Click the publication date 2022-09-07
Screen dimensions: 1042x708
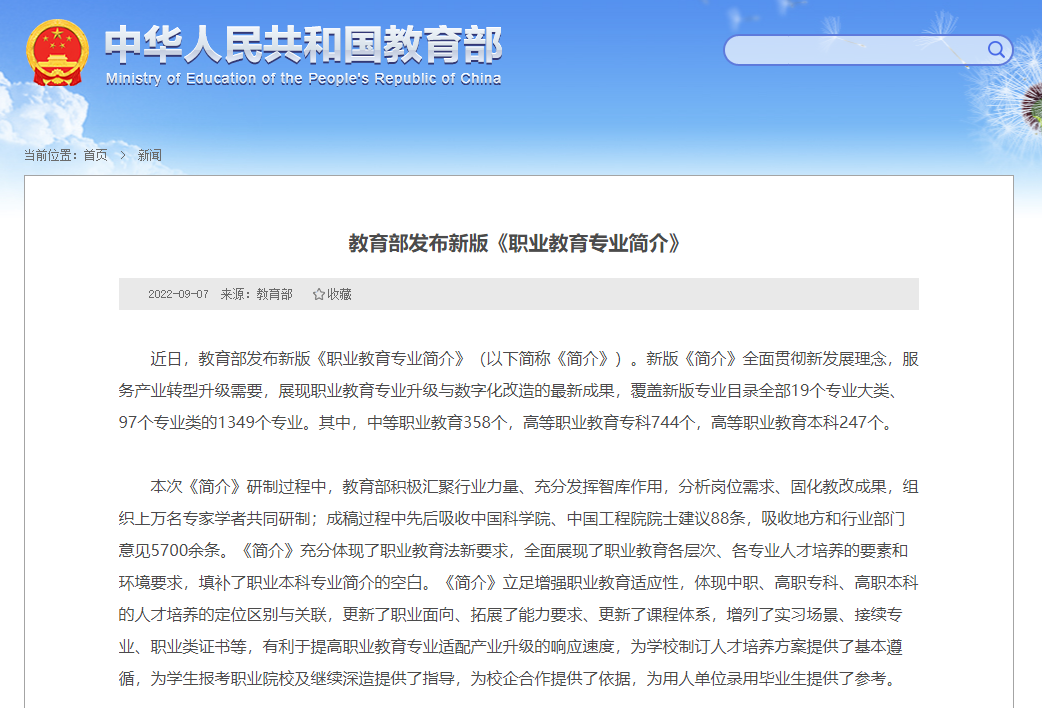(x=178, y=295)
